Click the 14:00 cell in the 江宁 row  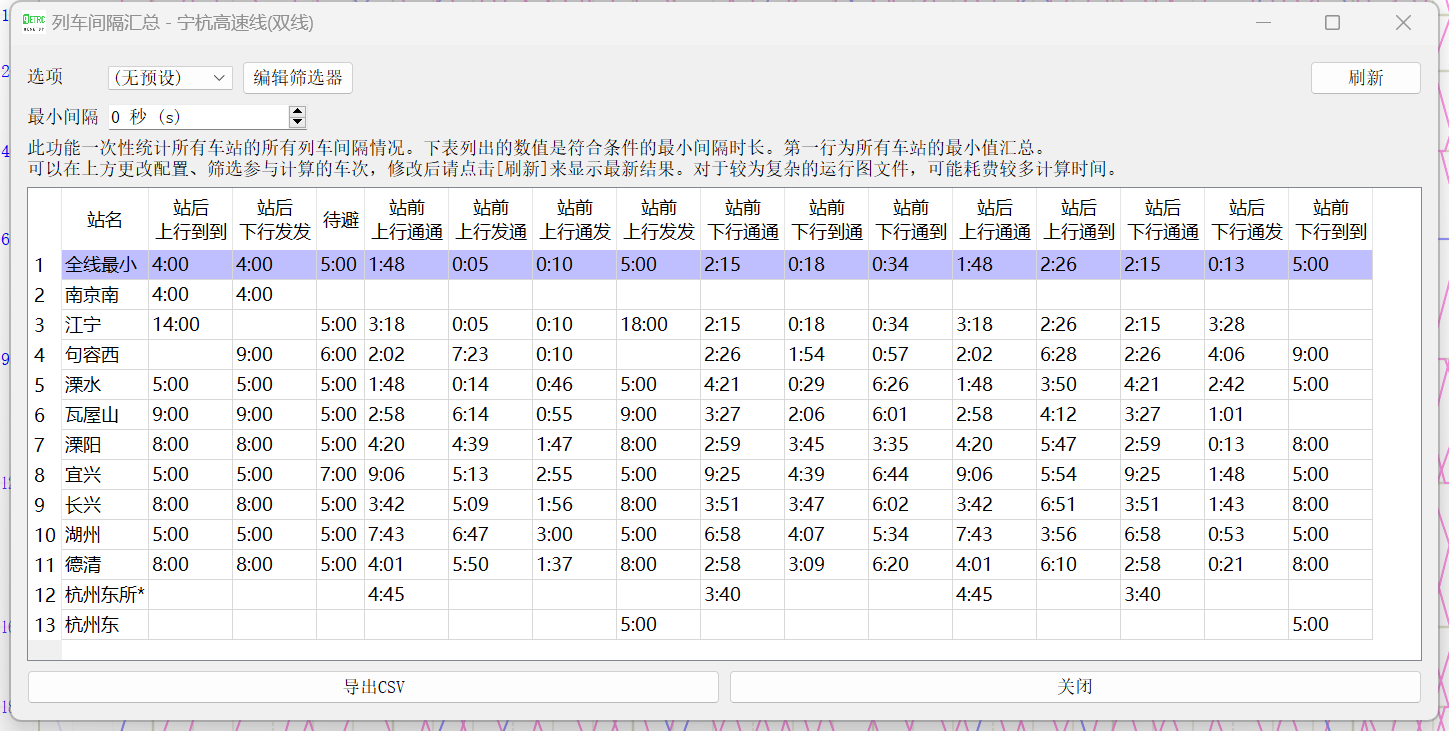coord(191,325)
